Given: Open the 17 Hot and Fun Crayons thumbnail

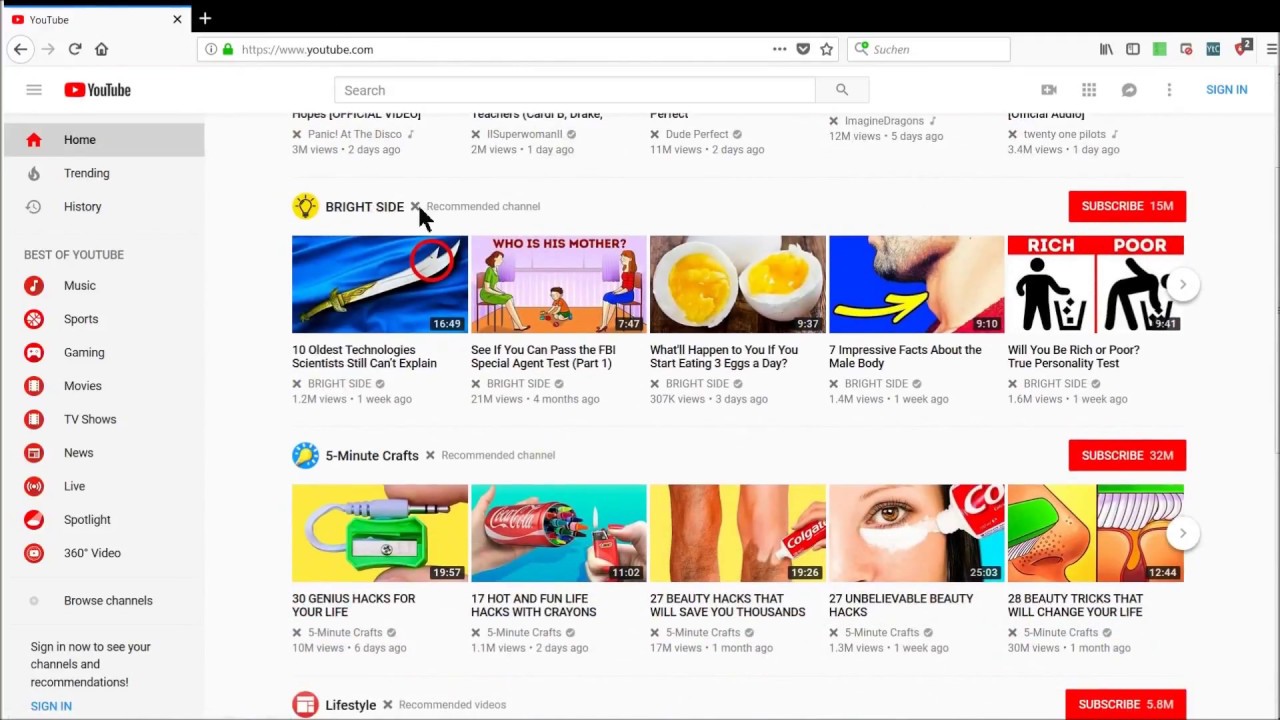Looking at the screenshot, I should (559, 533).
